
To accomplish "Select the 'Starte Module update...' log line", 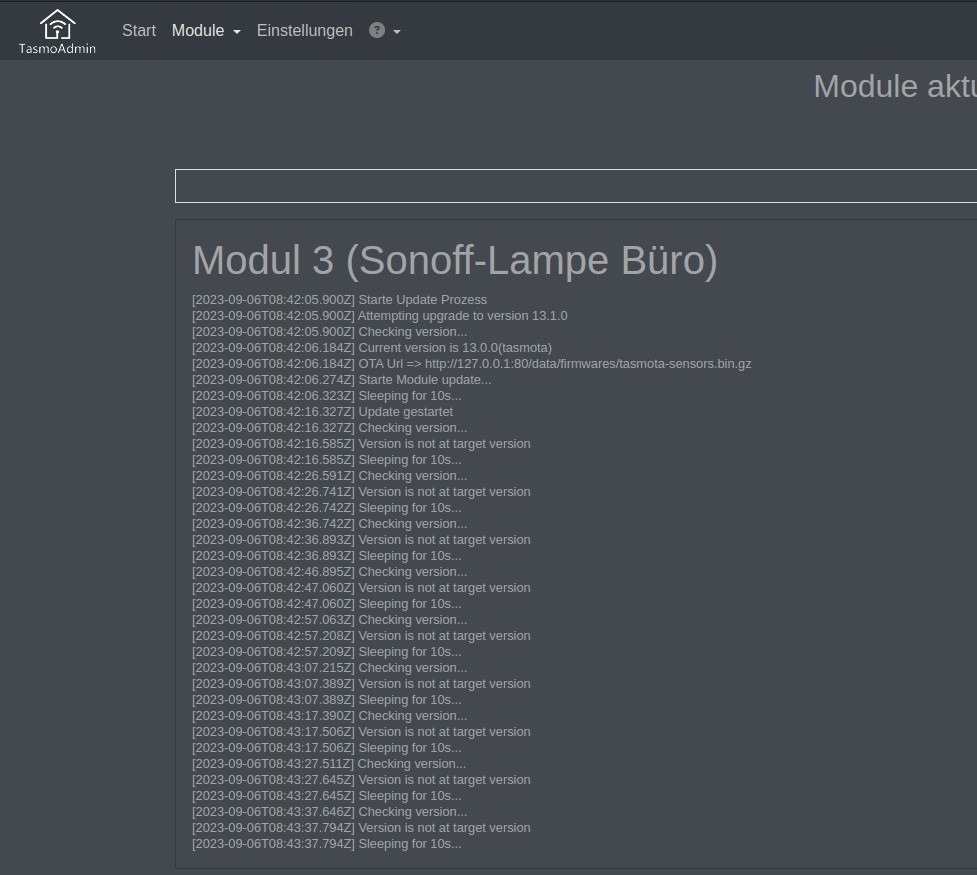I will point(341,380).
